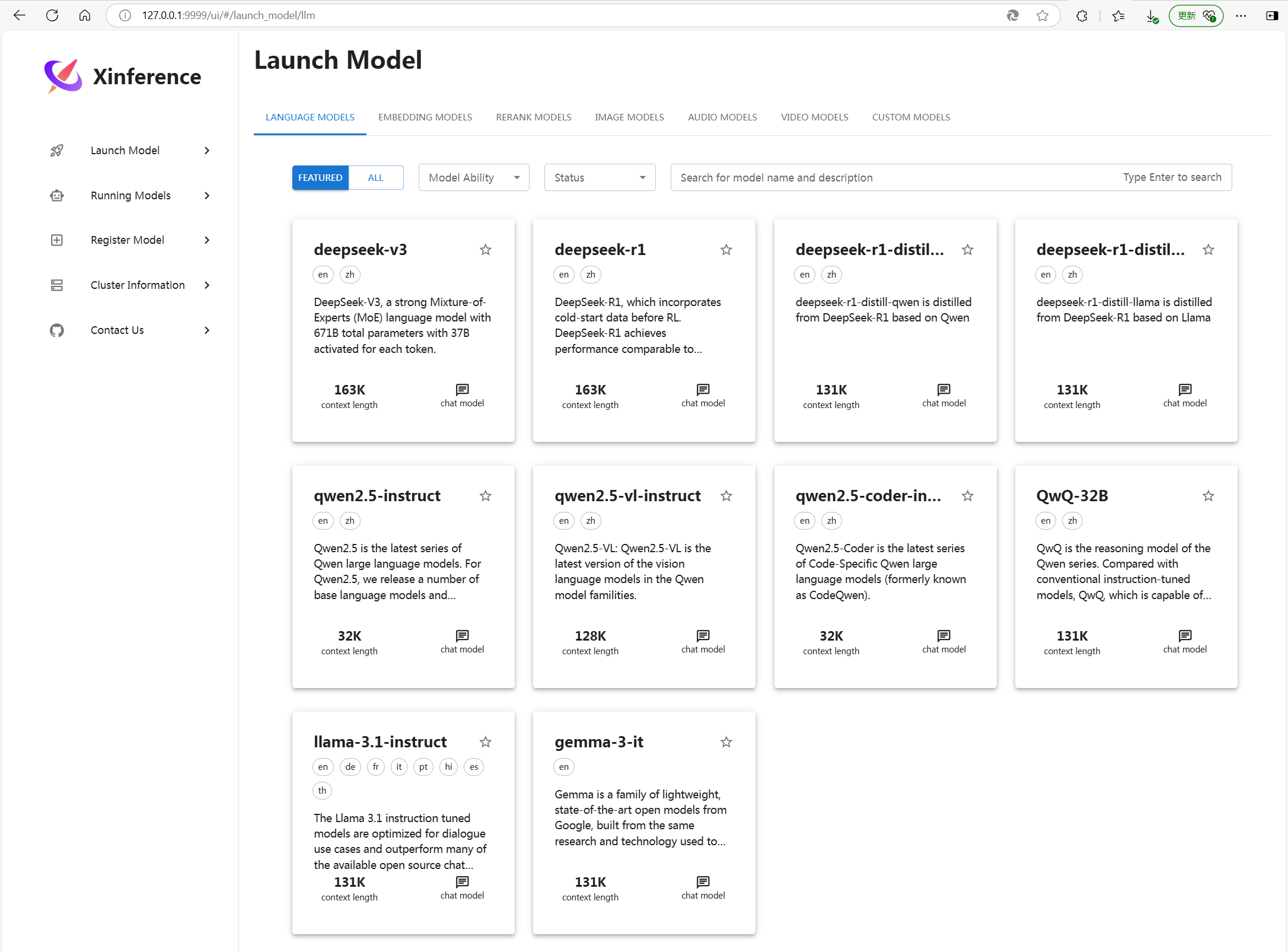Open the Status dropdown filter
Screen dimensions: 1288x952
(x=600, y=177)
